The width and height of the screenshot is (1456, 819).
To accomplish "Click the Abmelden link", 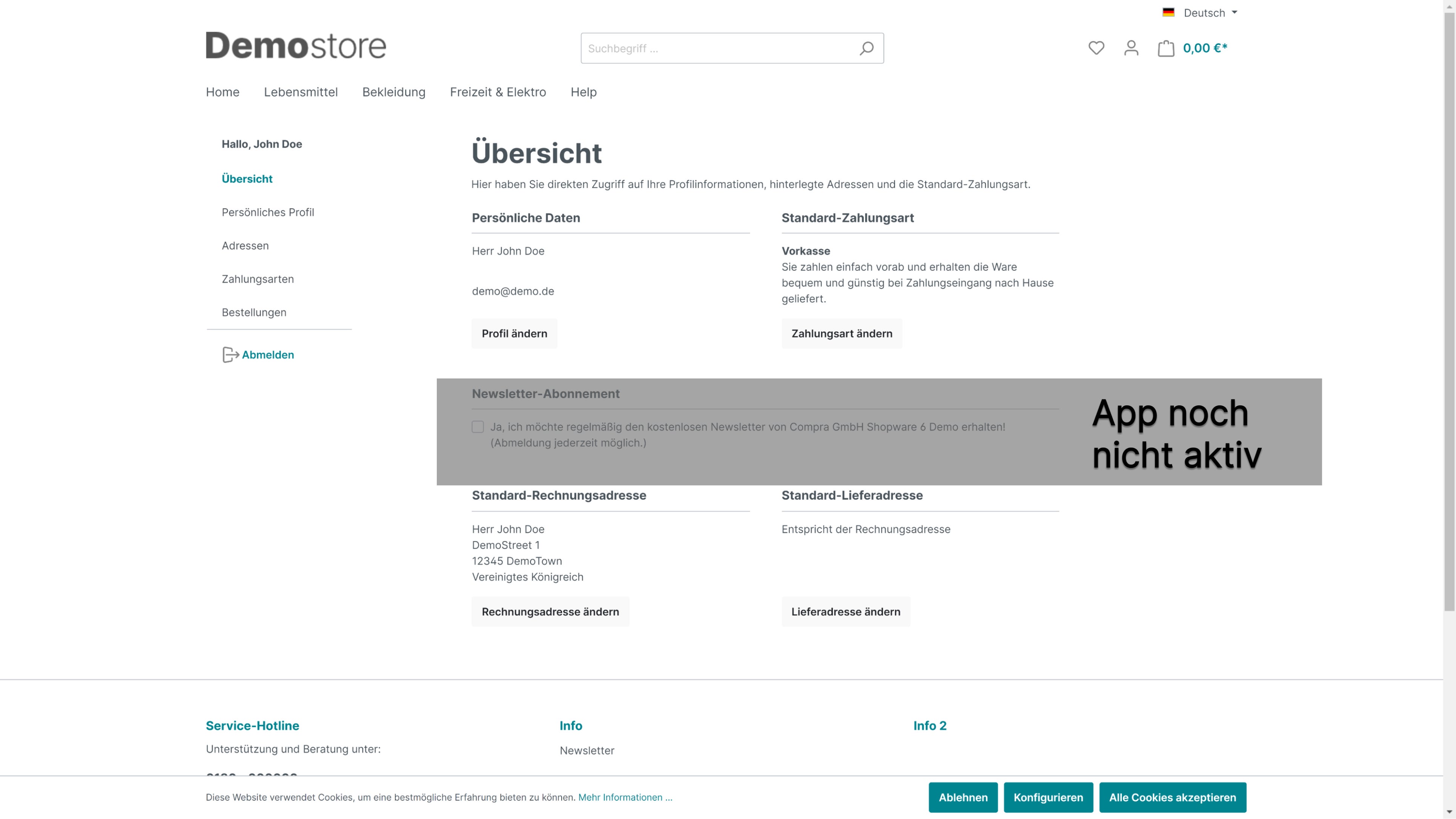I will tap(268, 355).
